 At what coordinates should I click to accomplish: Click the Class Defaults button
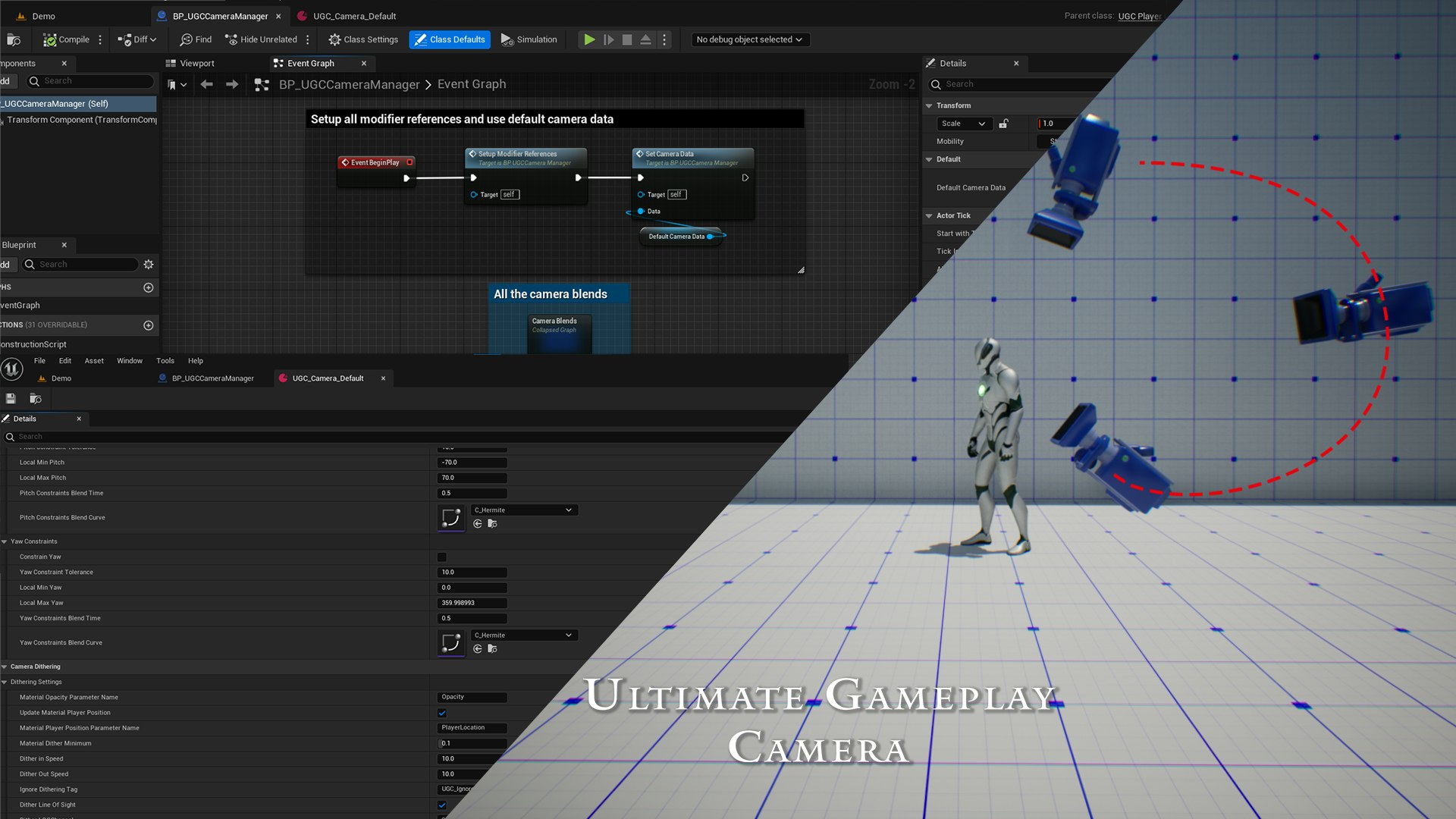point(450,39)
